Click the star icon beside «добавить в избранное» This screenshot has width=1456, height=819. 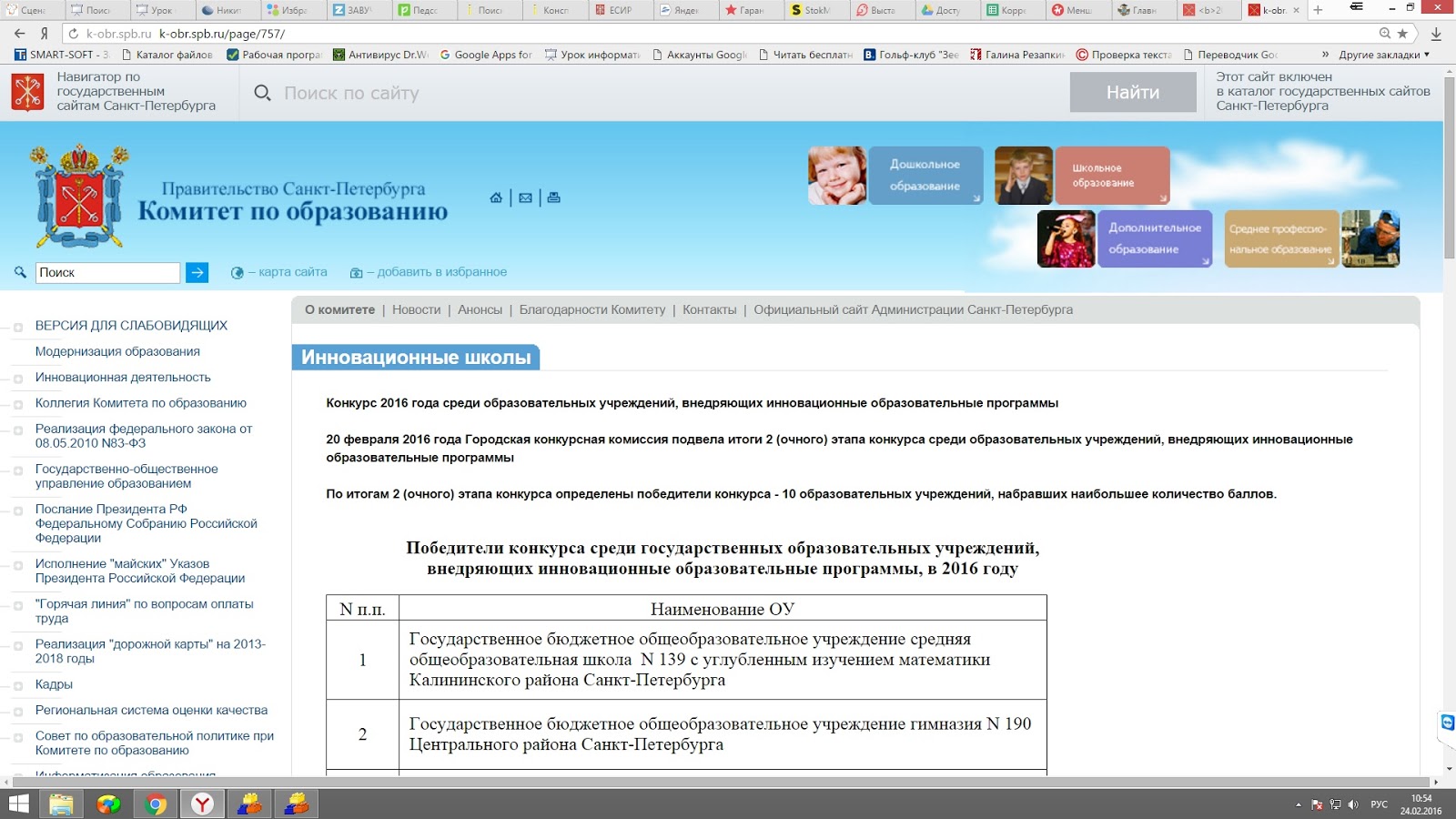tap(357, 272)
